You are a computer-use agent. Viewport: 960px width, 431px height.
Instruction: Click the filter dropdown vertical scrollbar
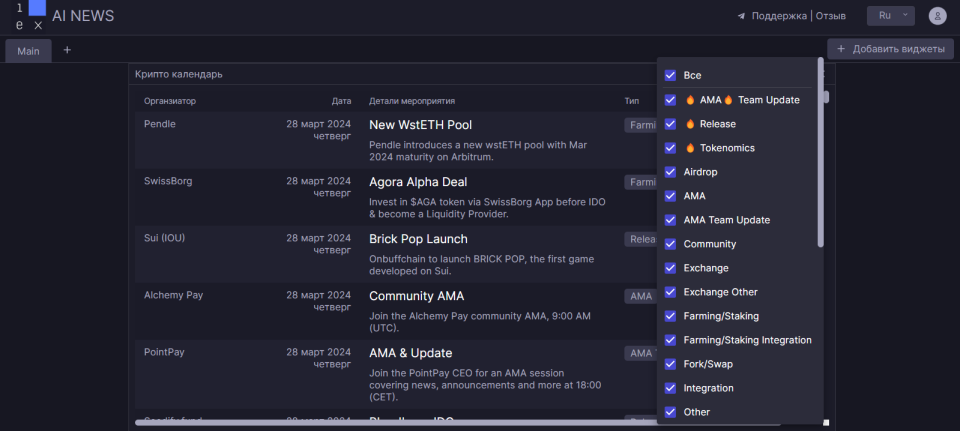[x=820, y=153]
